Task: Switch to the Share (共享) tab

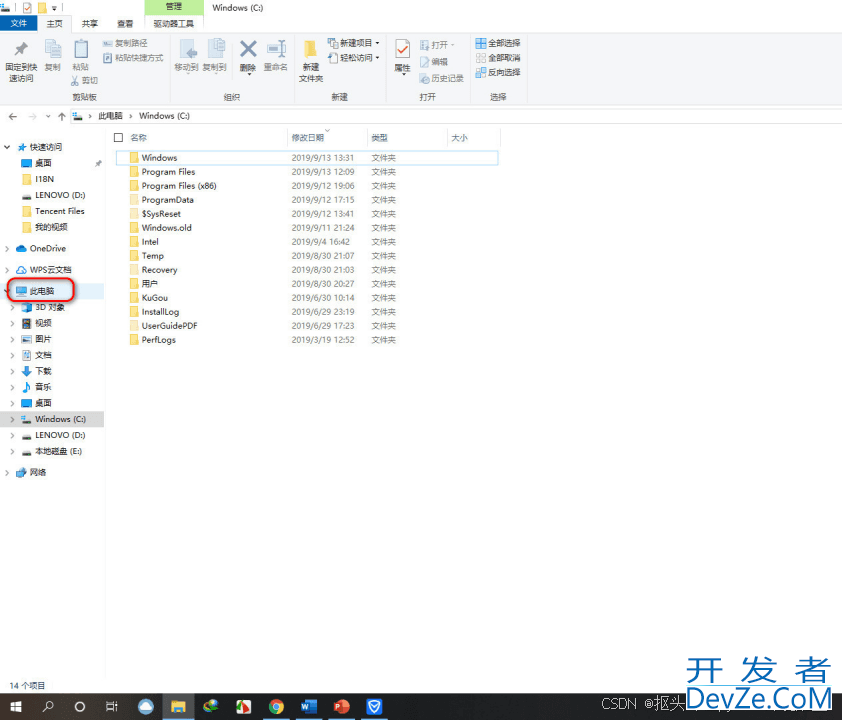Action: click(90, 24)
